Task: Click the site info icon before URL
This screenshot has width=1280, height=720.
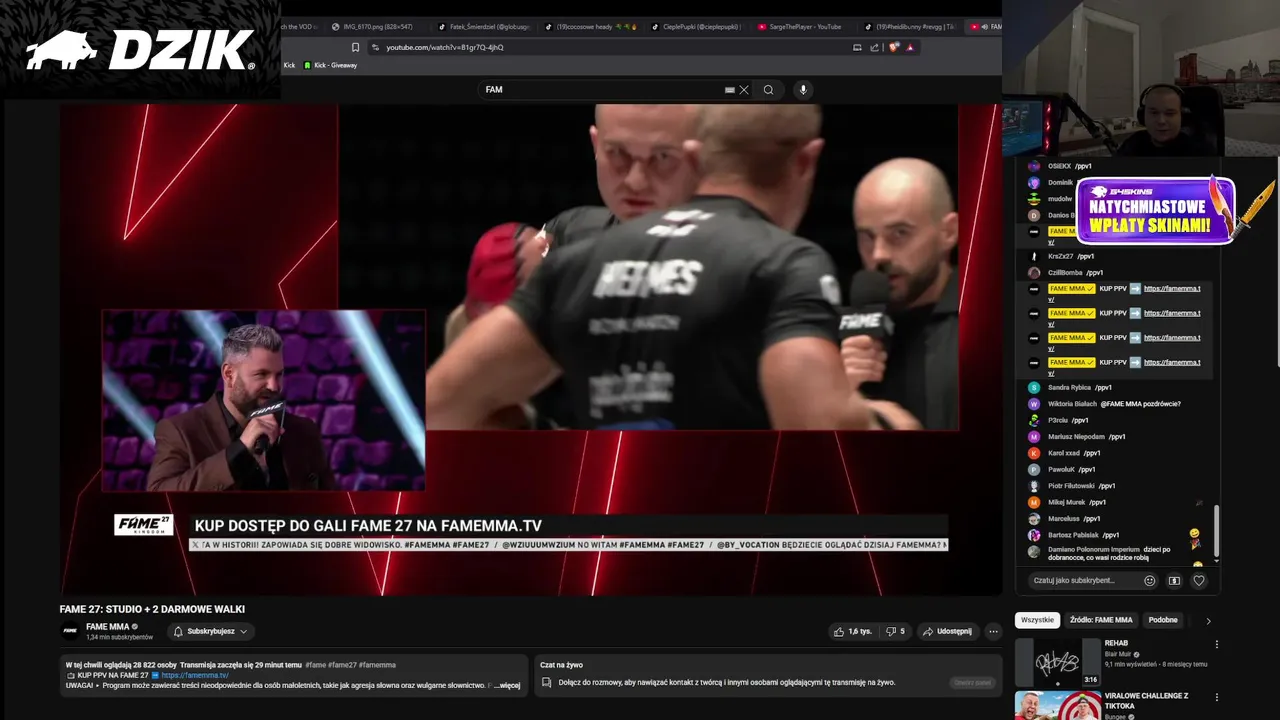Action: (x=375, y=47)
